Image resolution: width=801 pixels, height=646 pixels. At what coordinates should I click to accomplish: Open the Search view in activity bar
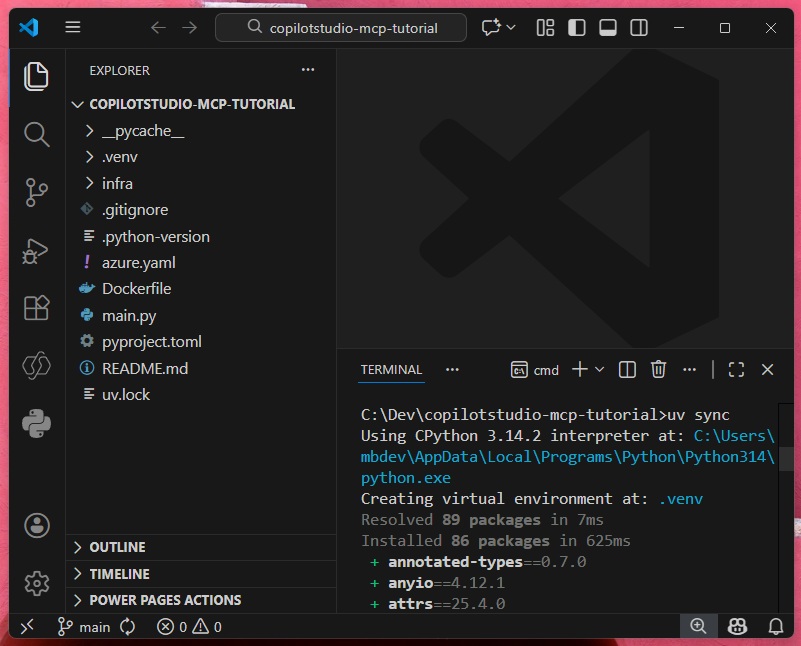click(36, 134)
